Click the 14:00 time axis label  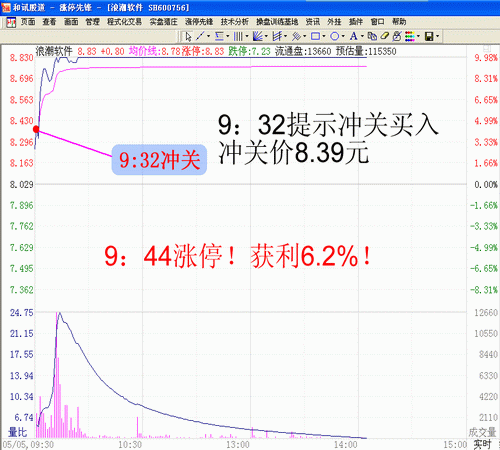[x=346, y=445]
